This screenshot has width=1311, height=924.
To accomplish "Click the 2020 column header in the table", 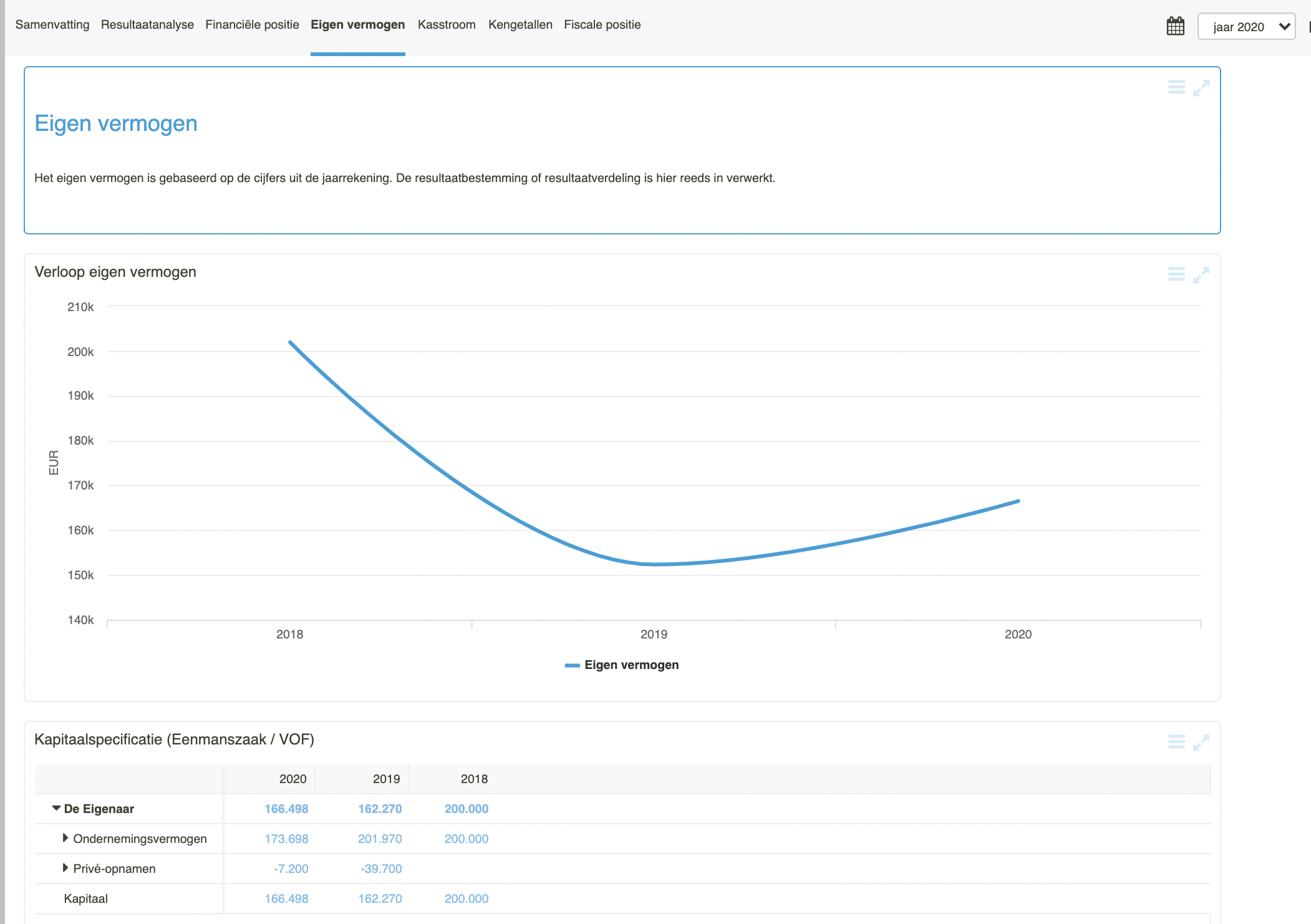I will 293,779.
